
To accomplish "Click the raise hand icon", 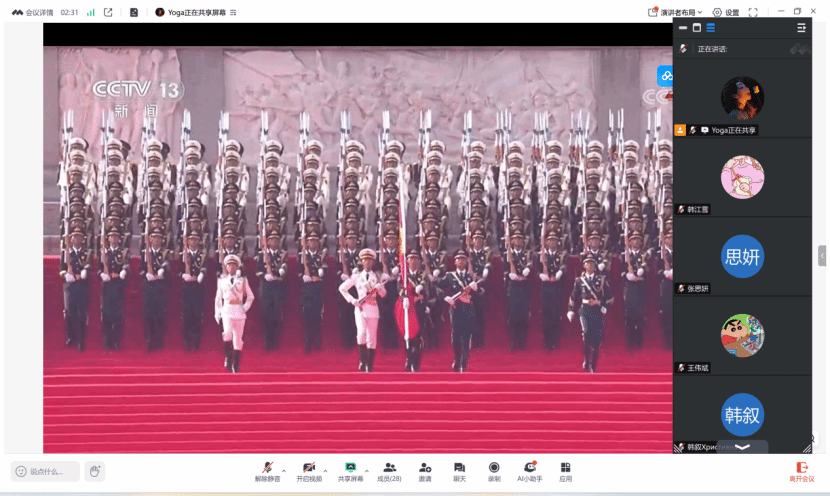I will point(95,471).
